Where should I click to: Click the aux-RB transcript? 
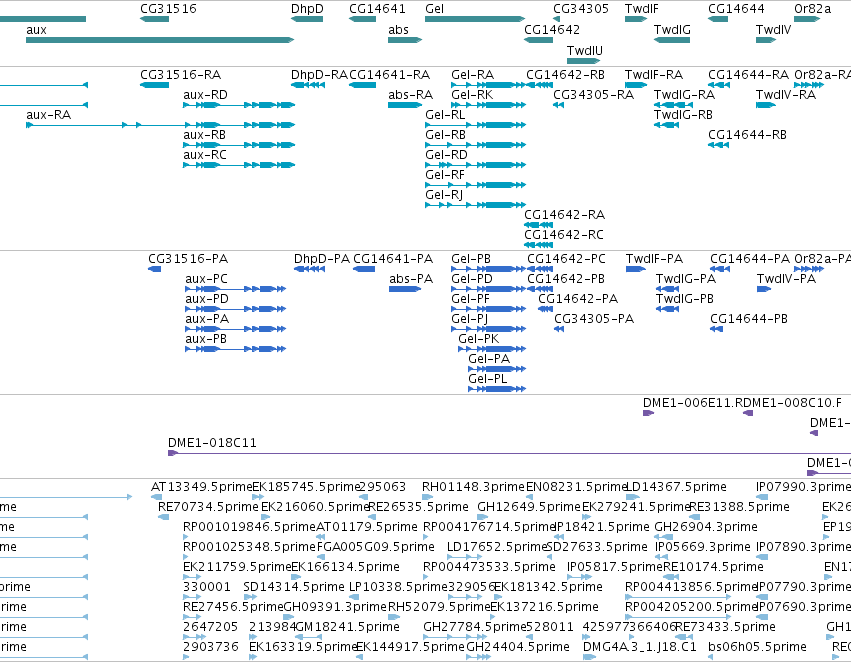(239, 145)
